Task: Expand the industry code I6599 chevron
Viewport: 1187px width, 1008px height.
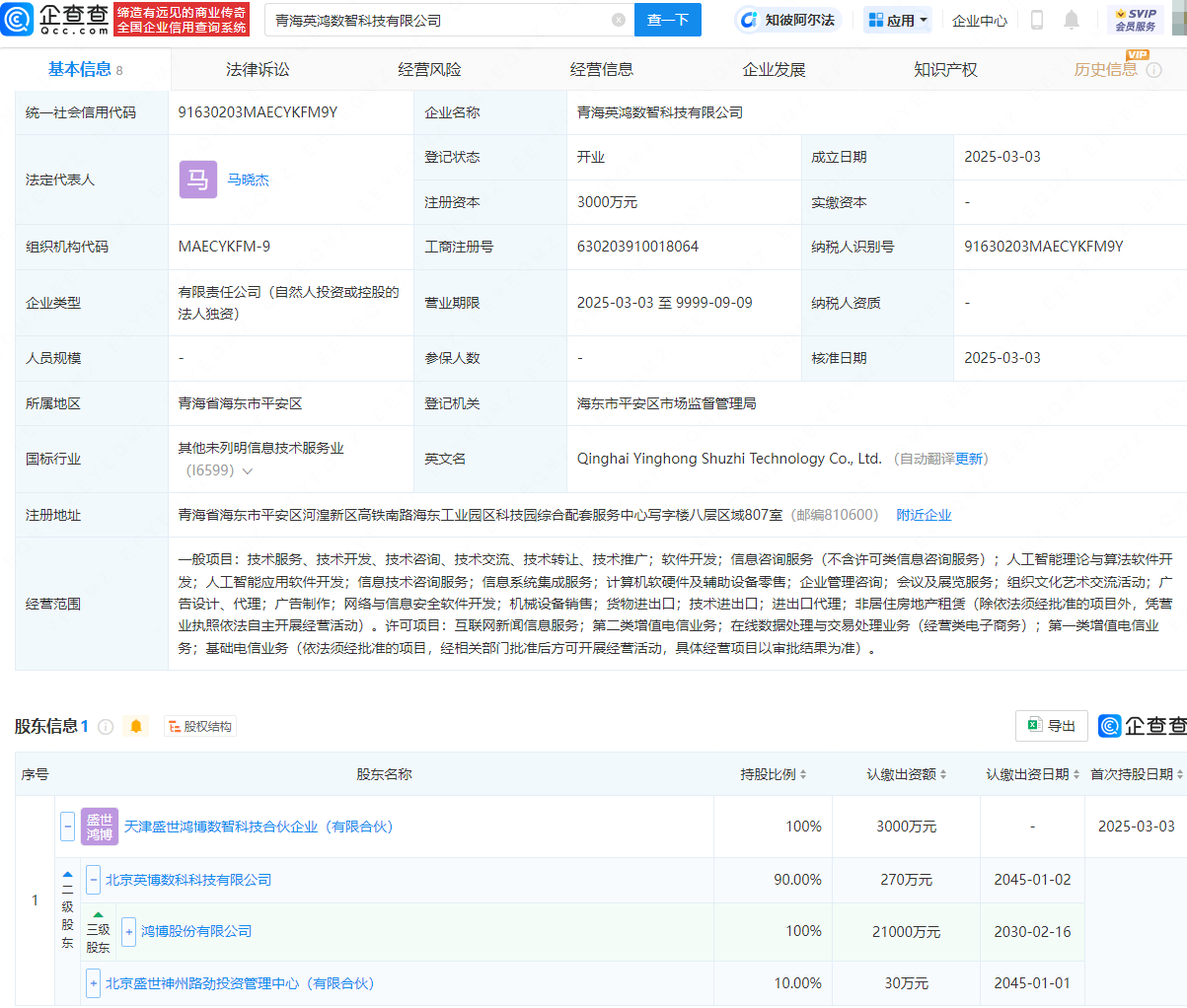Action: point(248,471)
